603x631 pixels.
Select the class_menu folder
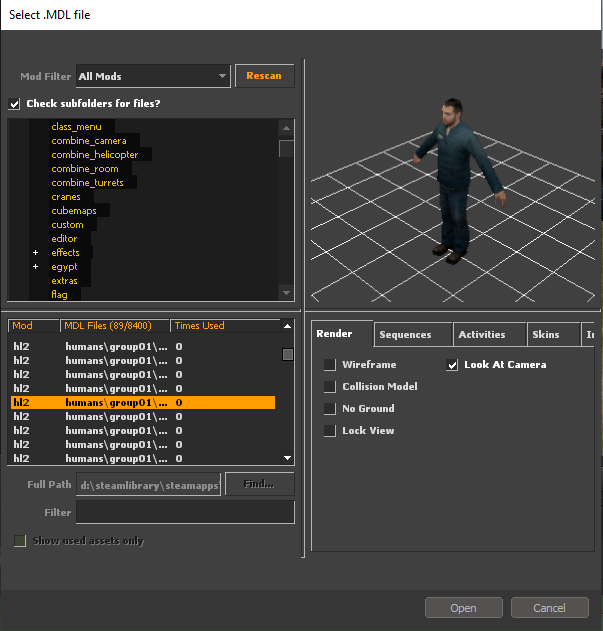point(76,127)
